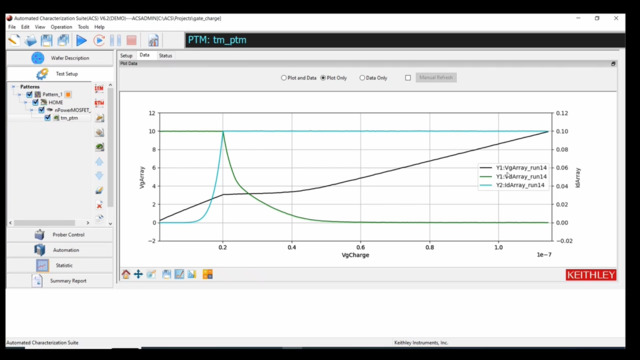Move item down with the blue down arrow
This screenshot has width=640, height=360.
(x=99, y=176)
